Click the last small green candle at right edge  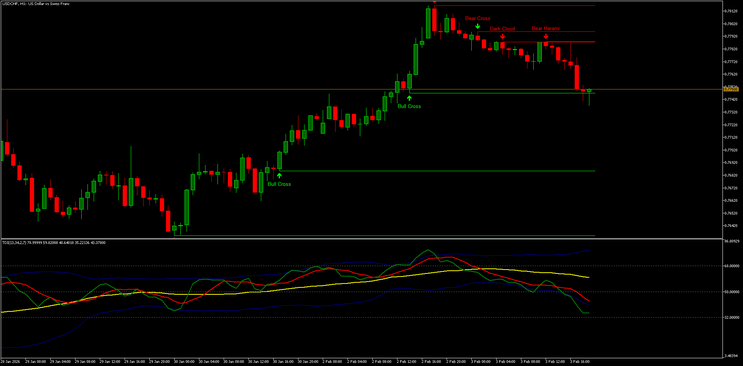click(x=589, y=91)
